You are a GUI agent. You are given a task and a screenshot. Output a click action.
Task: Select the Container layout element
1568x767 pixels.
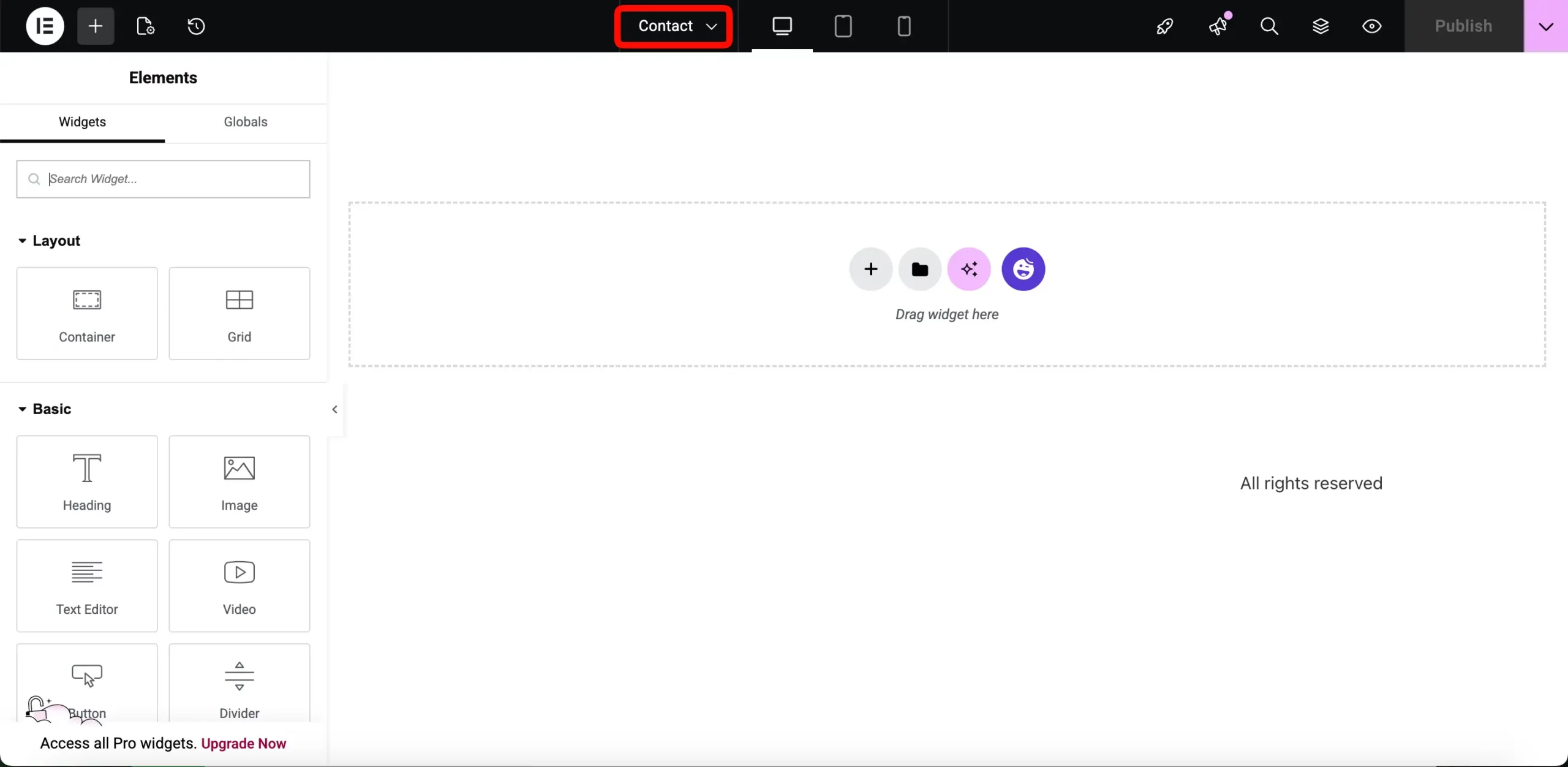point(86,314)
